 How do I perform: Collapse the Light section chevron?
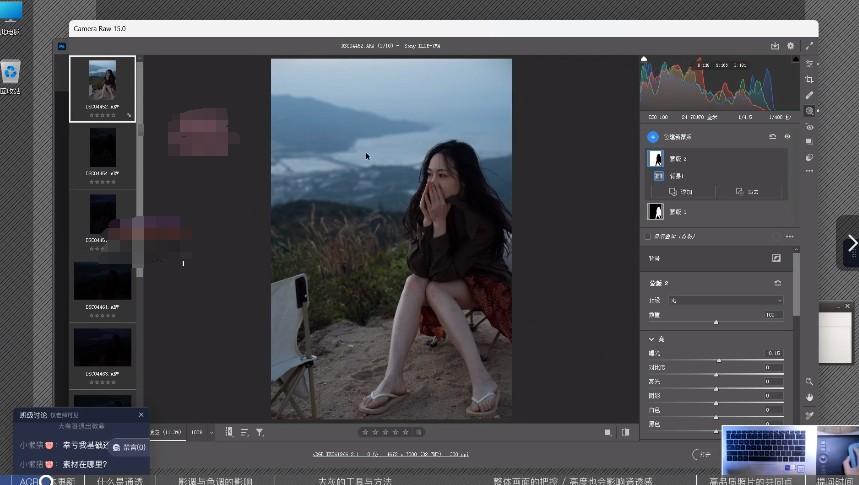(651, 339)
